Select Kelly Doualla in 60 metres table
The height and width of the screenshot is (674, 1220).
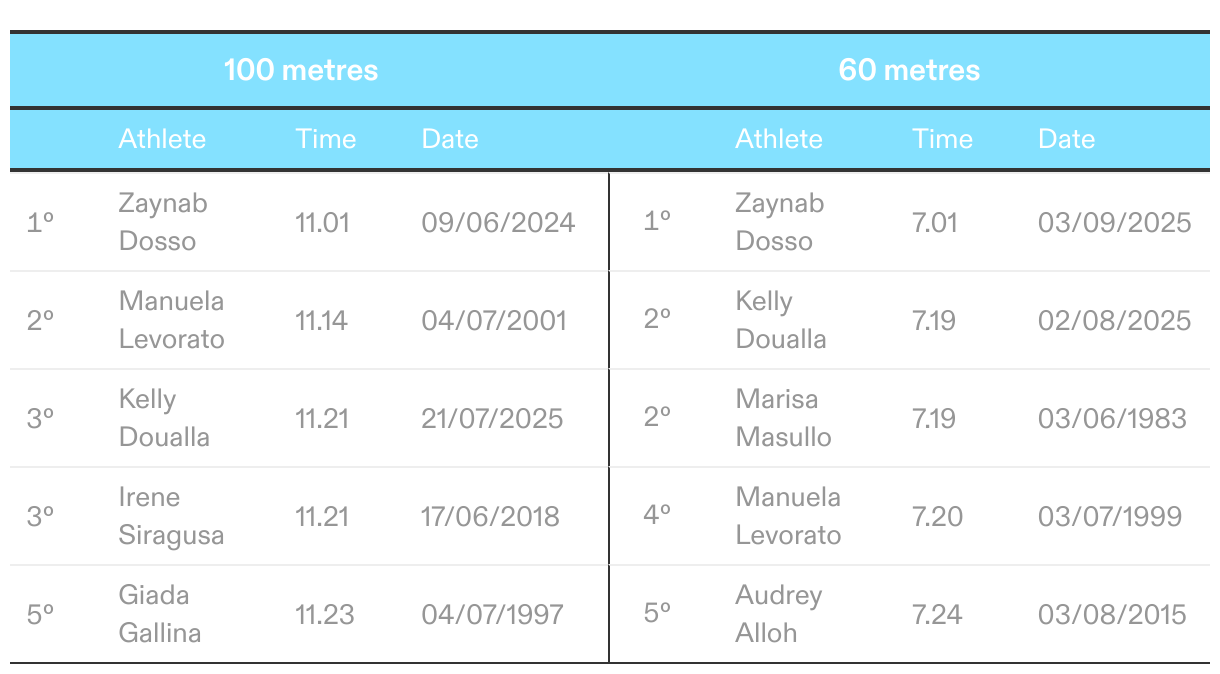tap(781, 320)
